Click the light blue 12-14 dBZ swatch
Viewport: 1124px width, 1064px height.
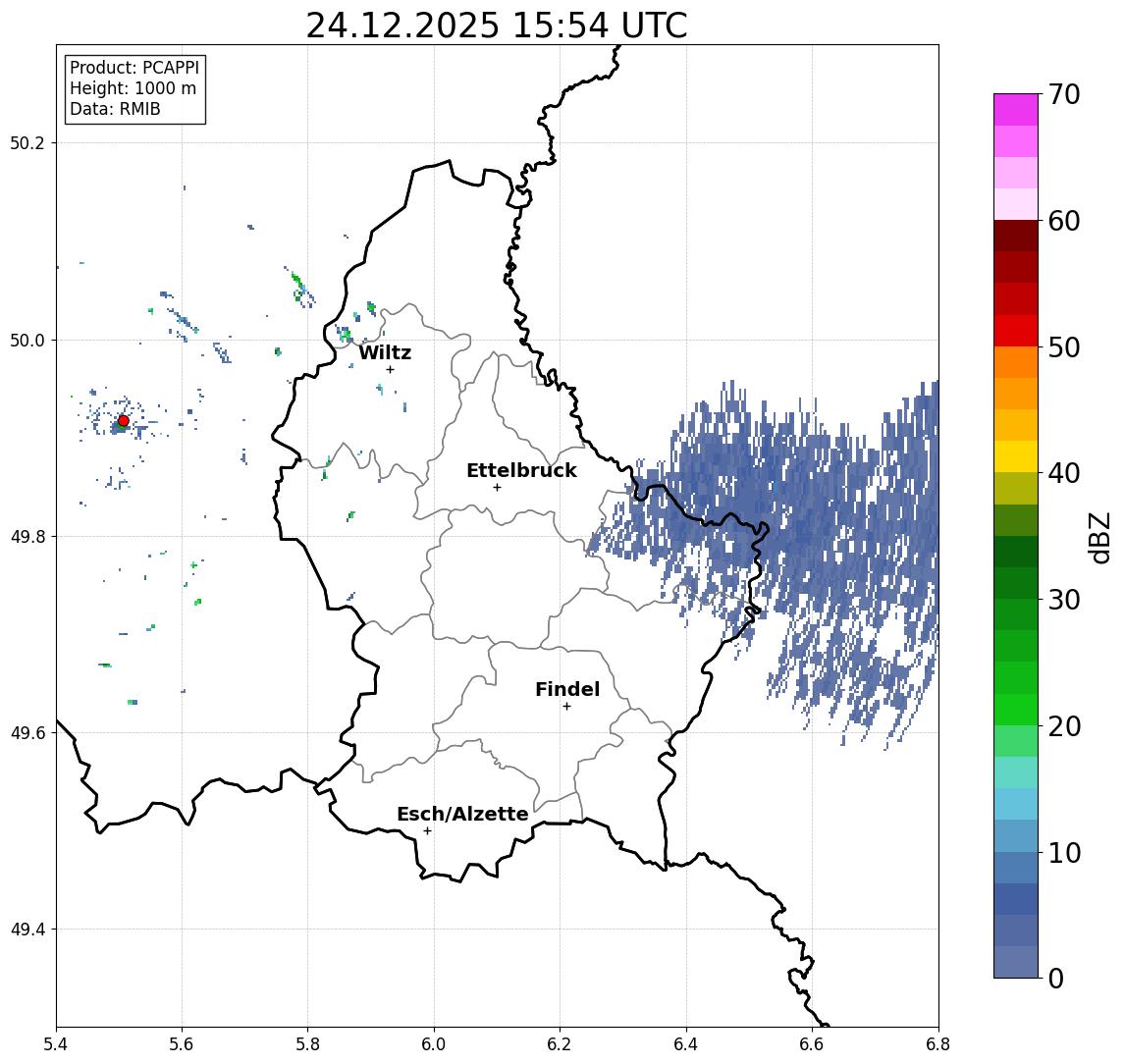click(x=1016, y=804)
